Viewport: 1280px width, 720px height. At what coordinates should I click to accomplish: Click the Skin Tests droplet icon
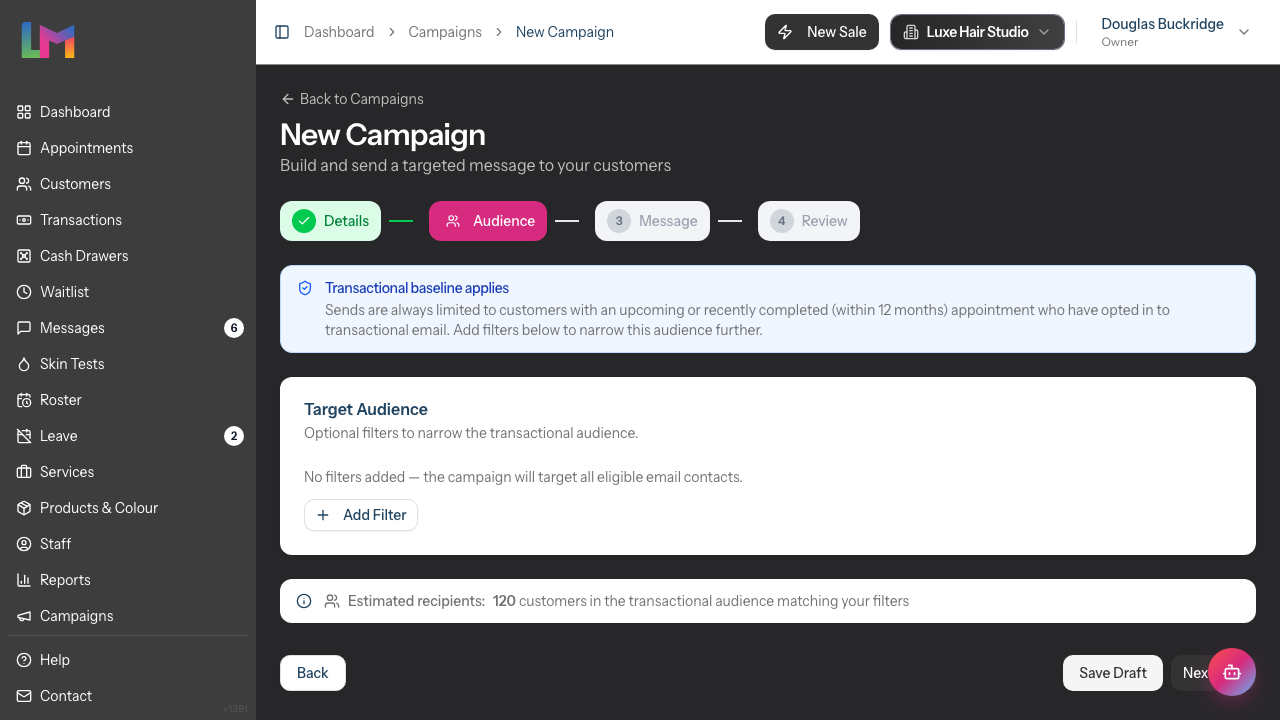[24, 364]
